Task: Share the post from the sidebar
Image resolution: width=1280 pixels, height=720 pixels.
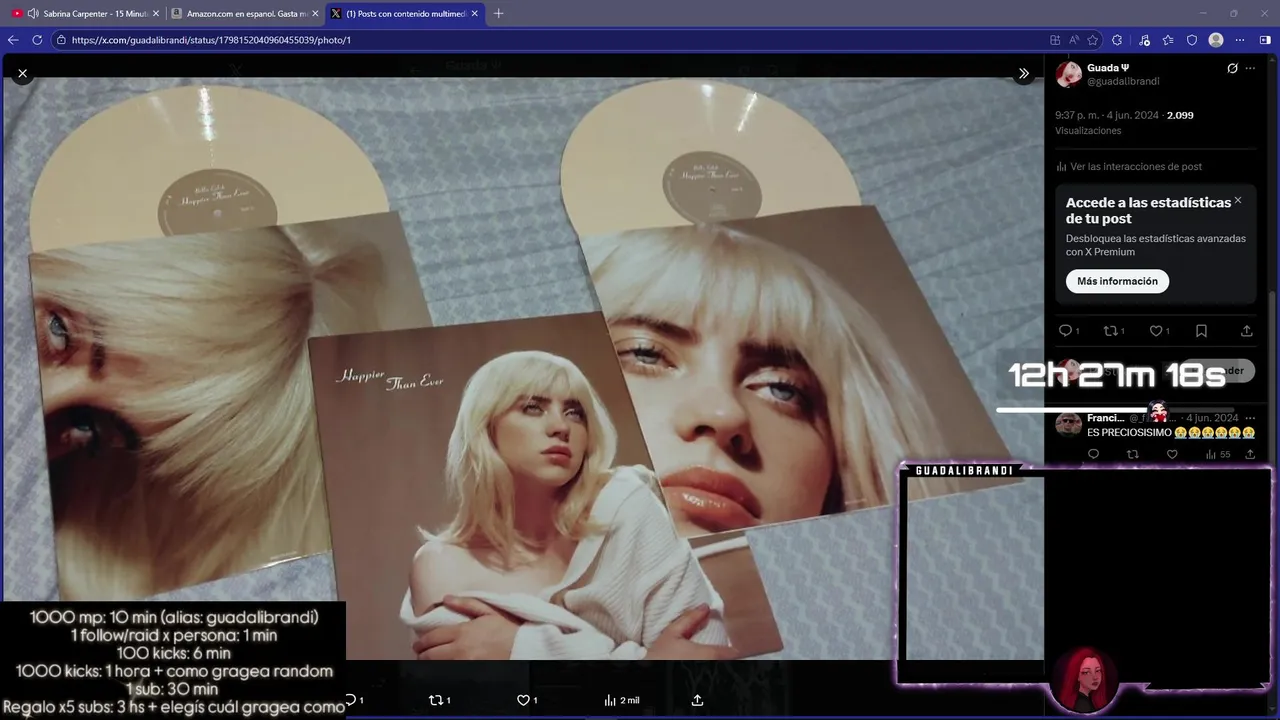Action: click(1246, 331)
